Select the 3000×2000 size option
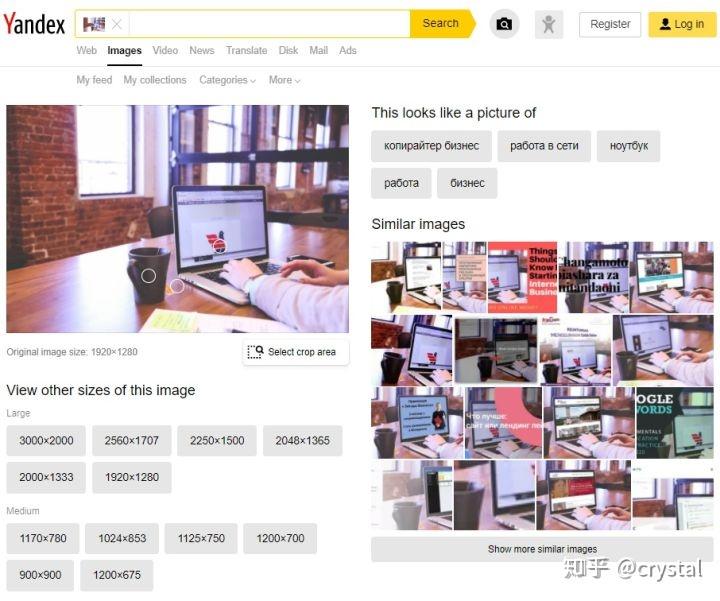This screenshot has height=601, width=720. pos(46,441)
